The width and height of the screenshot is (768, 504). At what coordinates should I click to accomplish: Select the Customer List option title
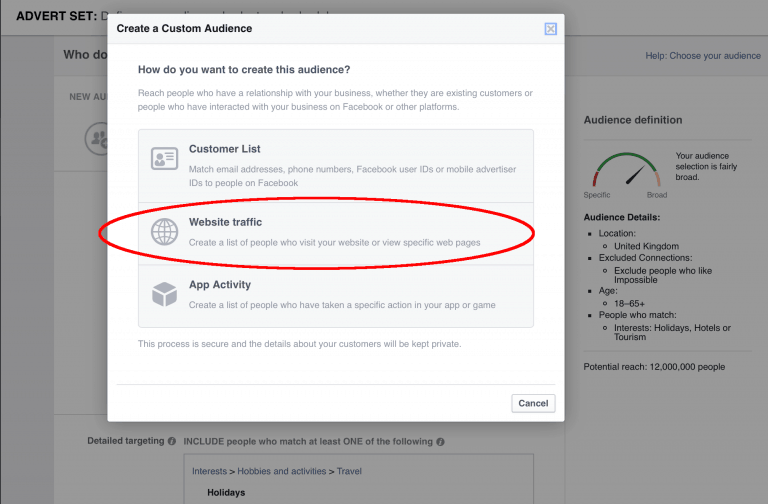click(x=224, y=149)
